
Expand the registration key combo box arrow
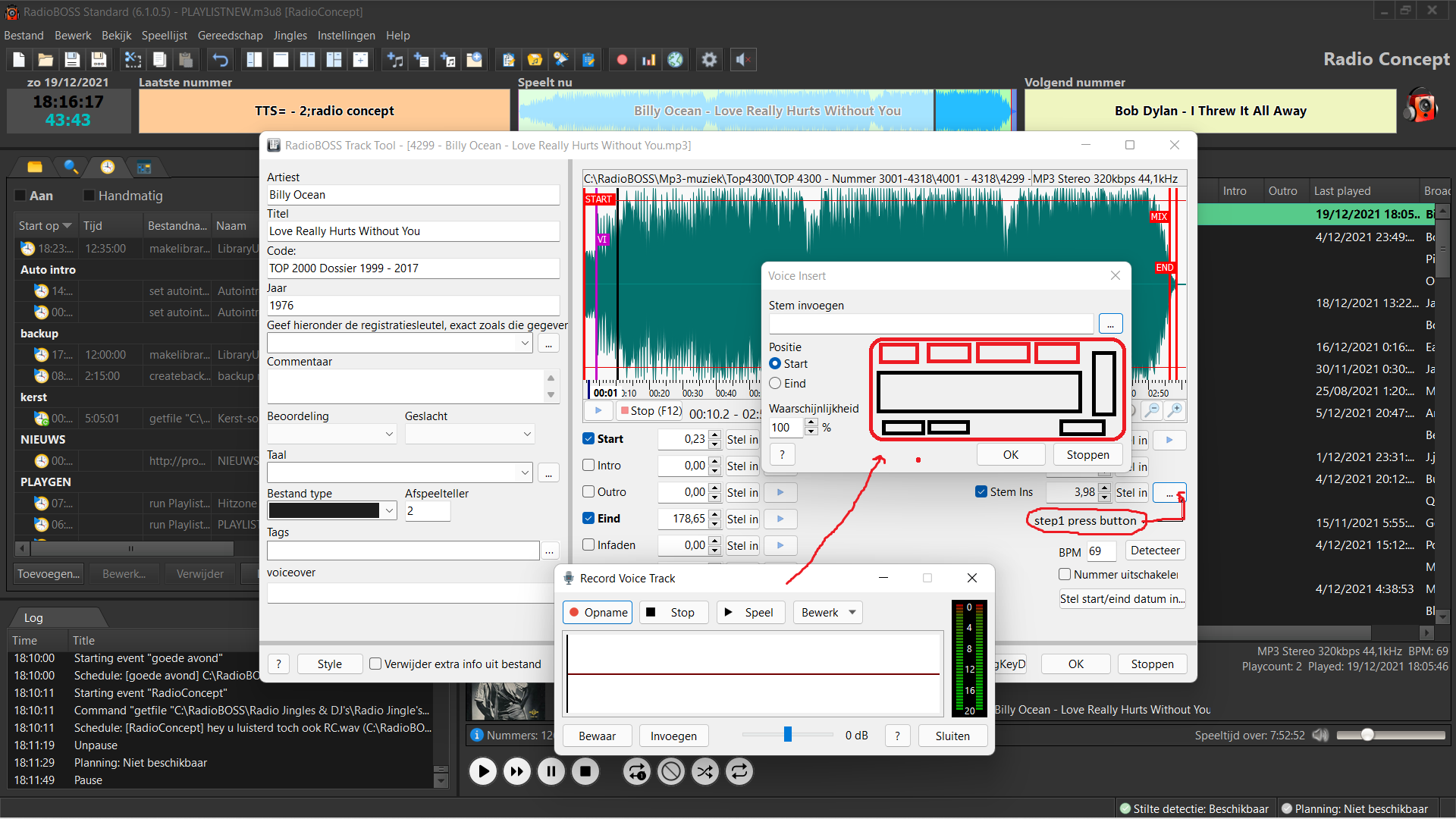(525, 343)
